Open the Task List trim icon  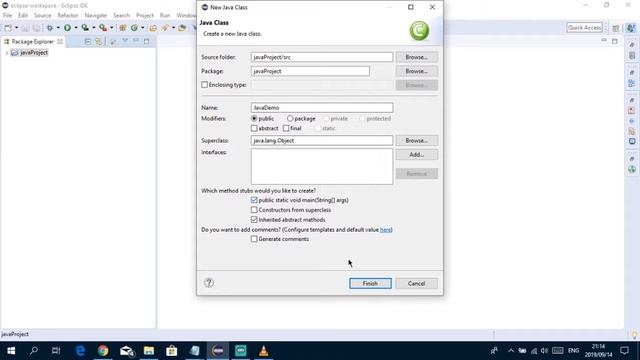point(632,56)
